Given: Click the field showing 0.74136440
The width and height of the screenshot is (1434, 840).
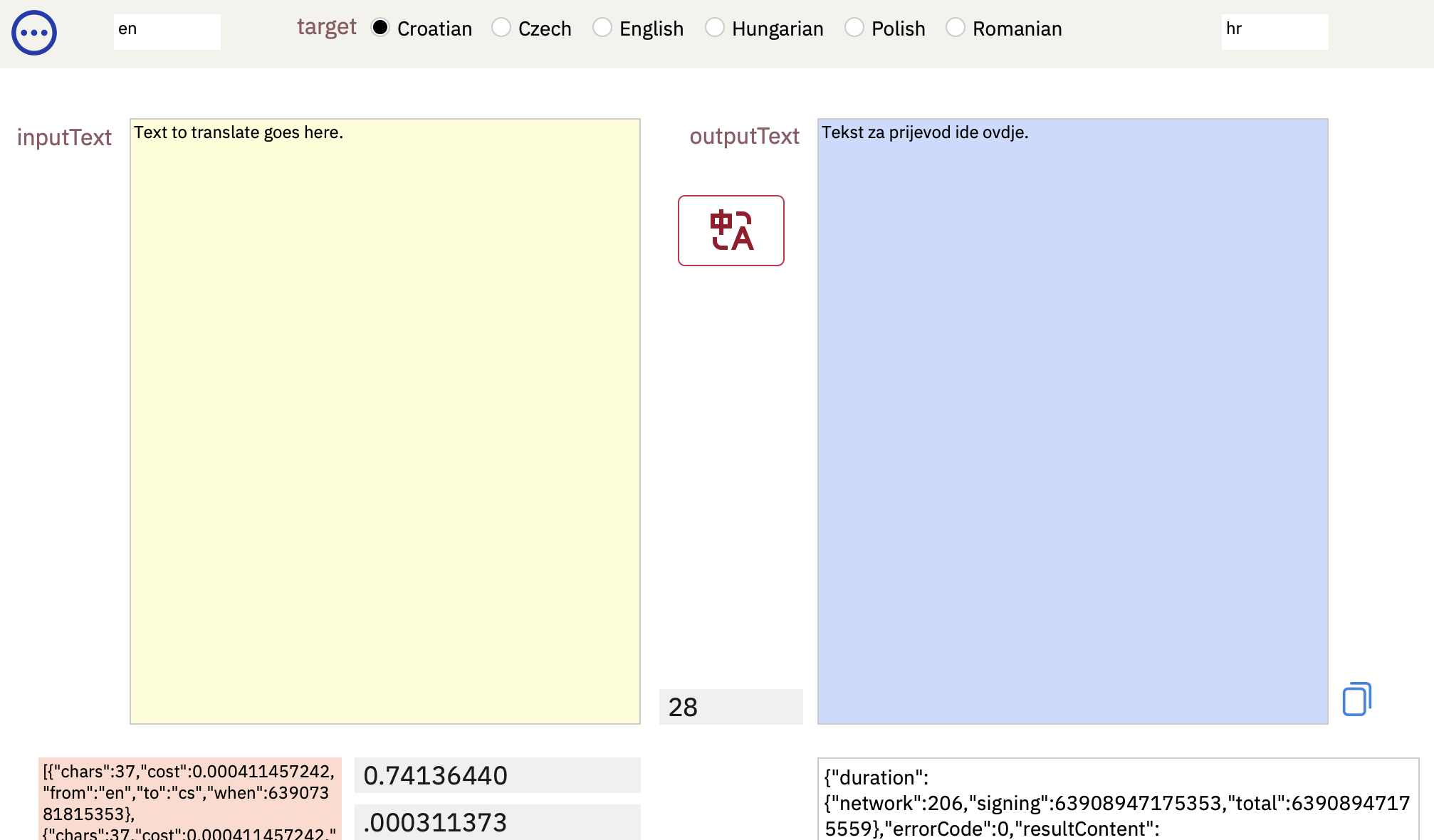Looking at the screenshot, I should (497, 775).
